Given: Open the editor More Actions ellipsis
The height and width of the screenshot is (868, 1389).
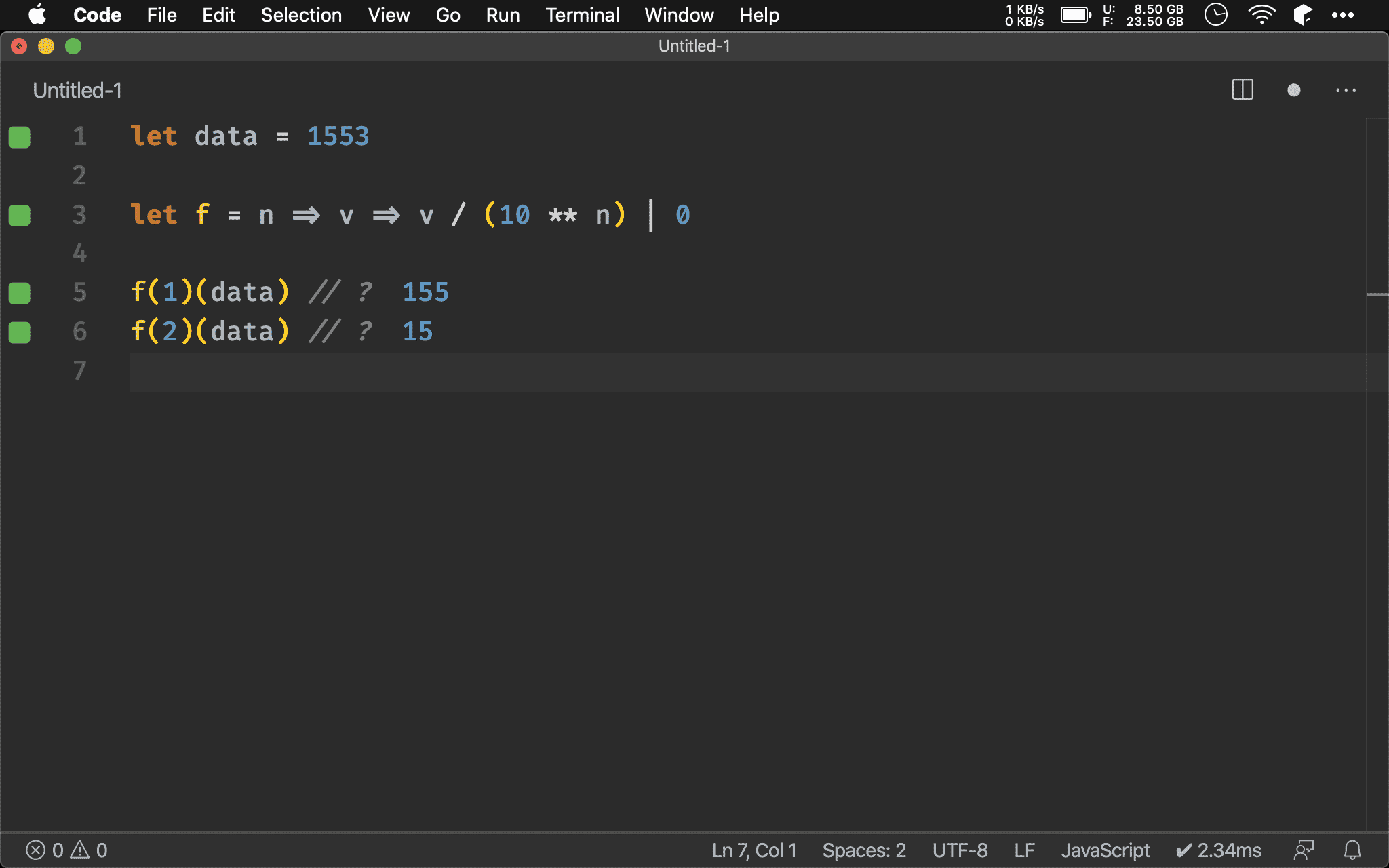Looking at the screenshot, I should coord(1346,90).
